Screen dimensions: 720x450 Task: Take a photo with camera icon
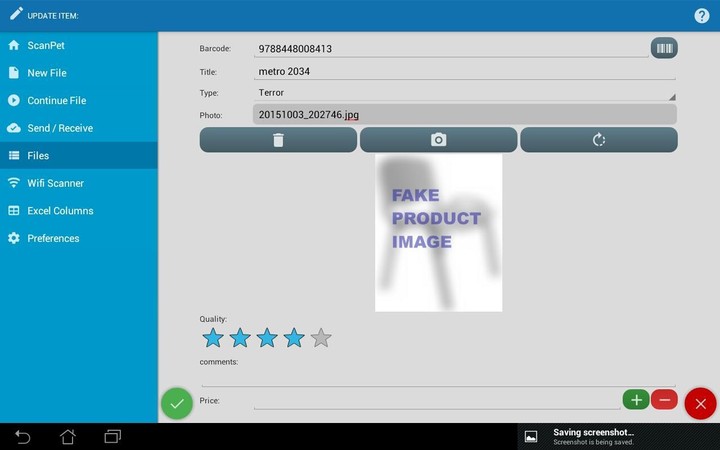(438, 140)
